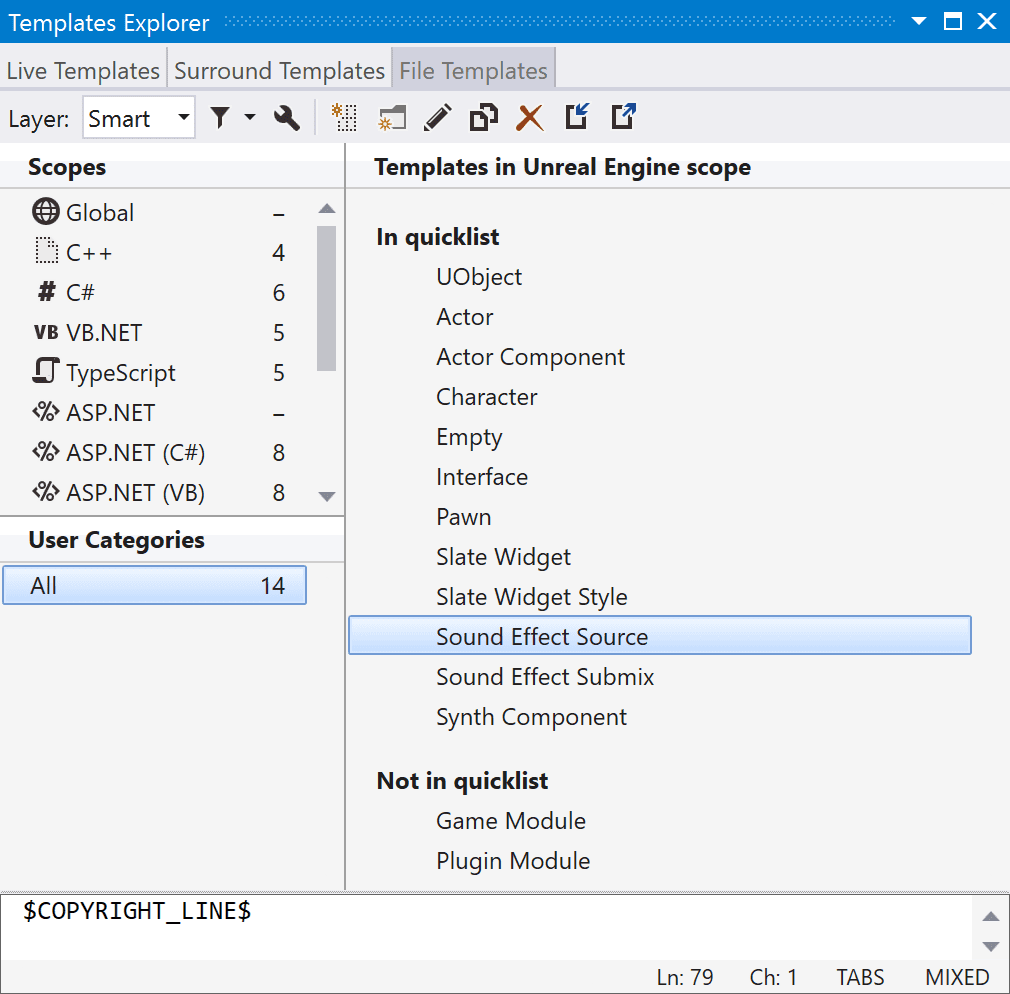Click the VB.NET scope icon

tap(46, 332)
